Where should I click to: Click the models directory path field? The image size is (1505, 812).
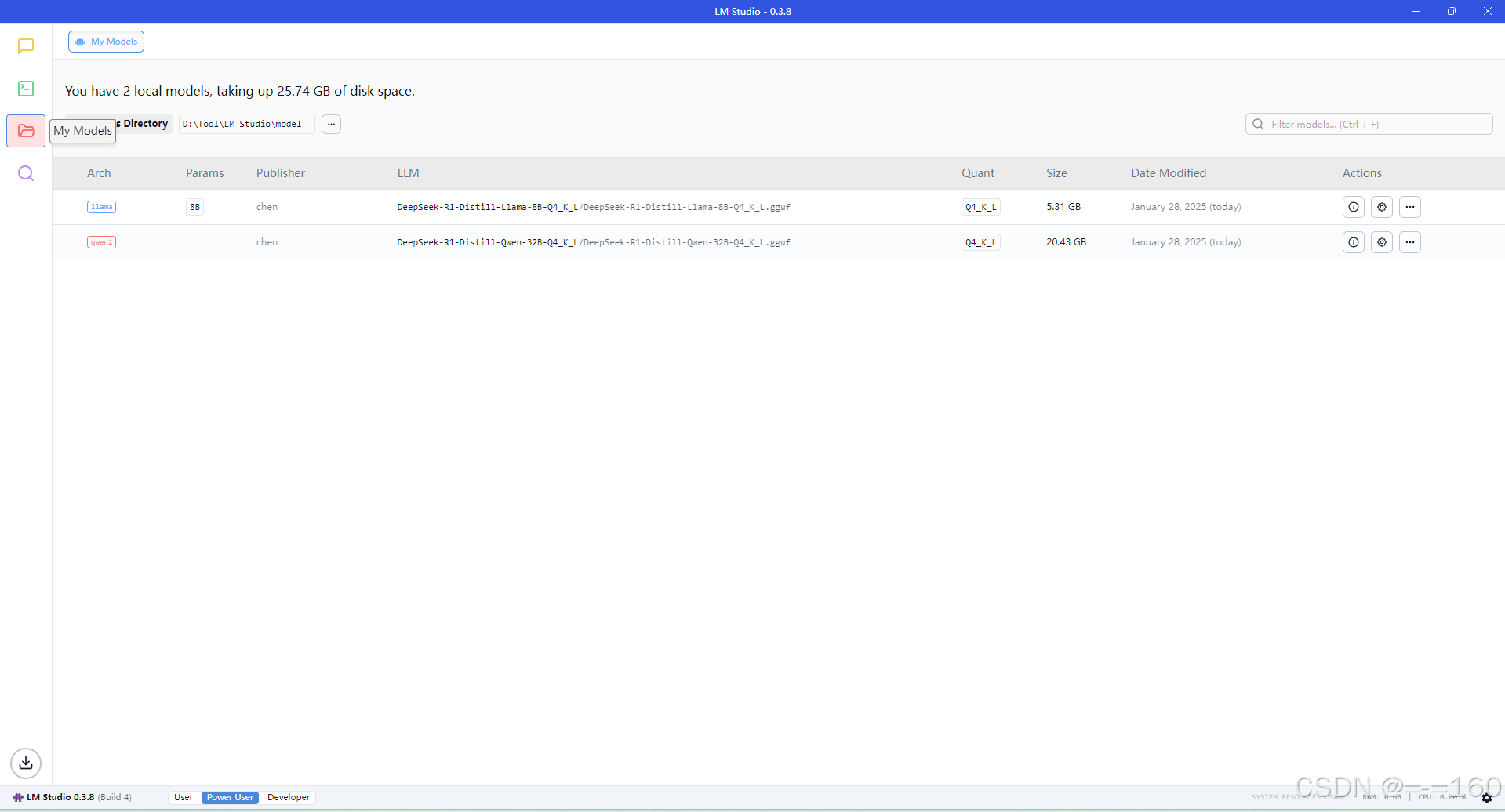coord(246,124)
